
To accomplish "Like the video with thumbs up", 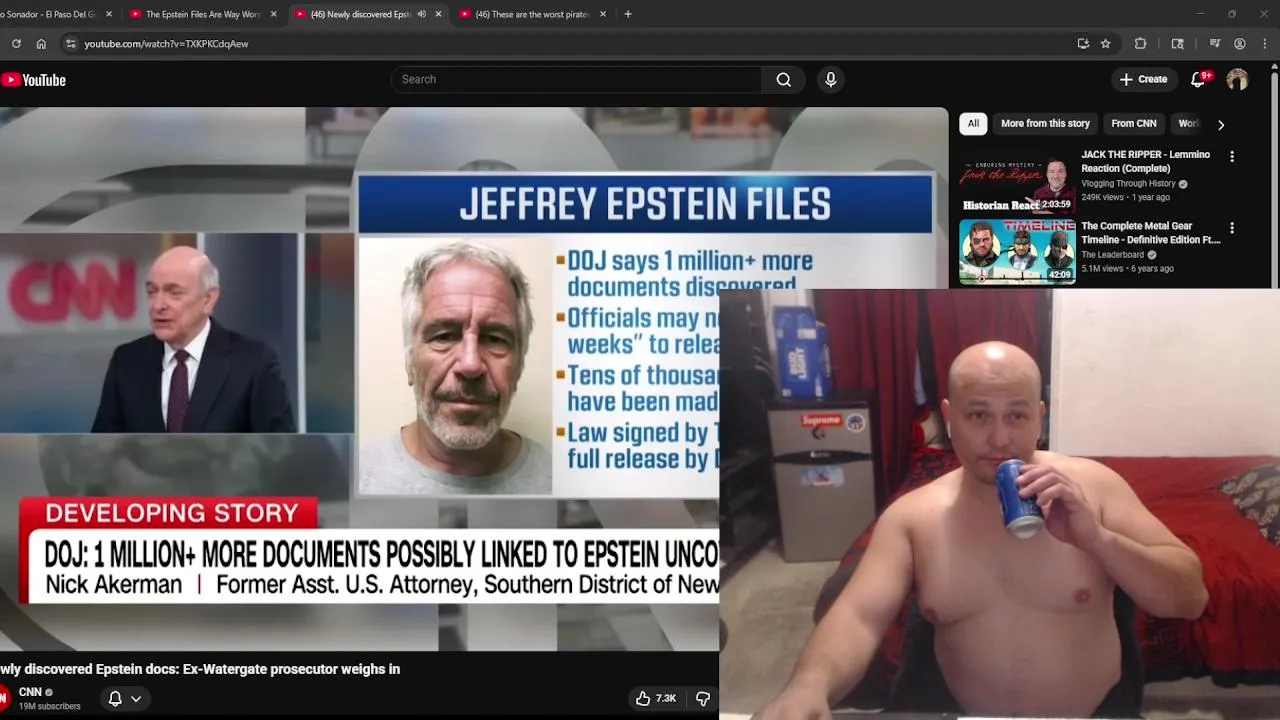I will (x=656, y=698).
